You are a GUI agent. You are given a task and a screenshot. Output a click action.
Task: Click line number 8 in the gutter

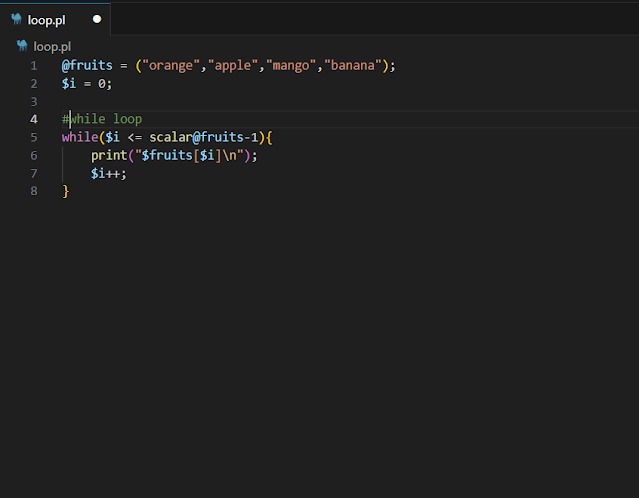[x=34, y=191]
